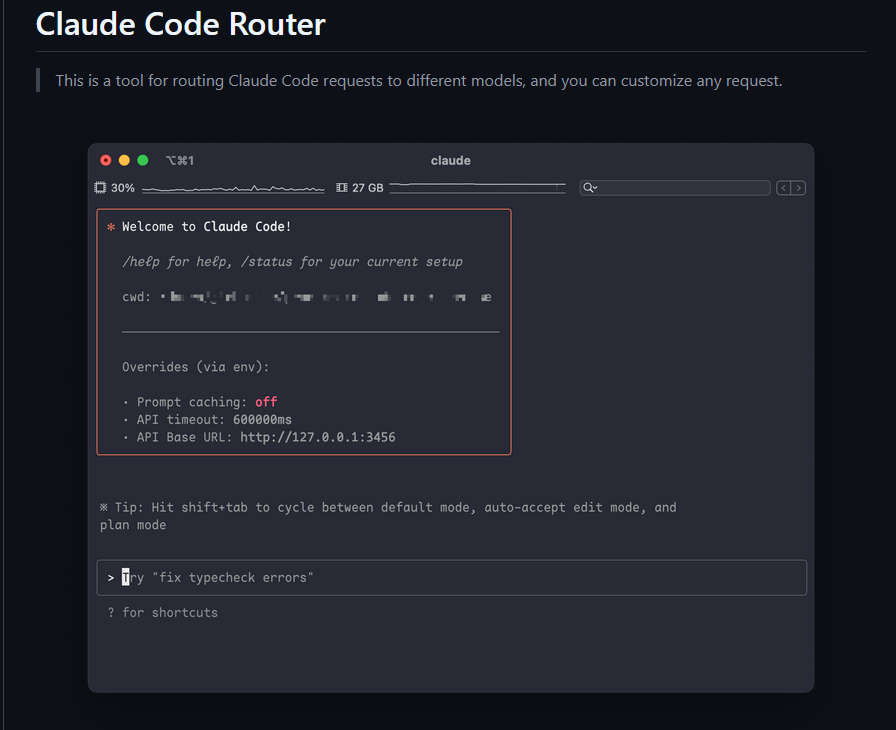Click the ⌥⌘1 shortcut label
Viewport: 896px width, 730px height.
[179, 161]
